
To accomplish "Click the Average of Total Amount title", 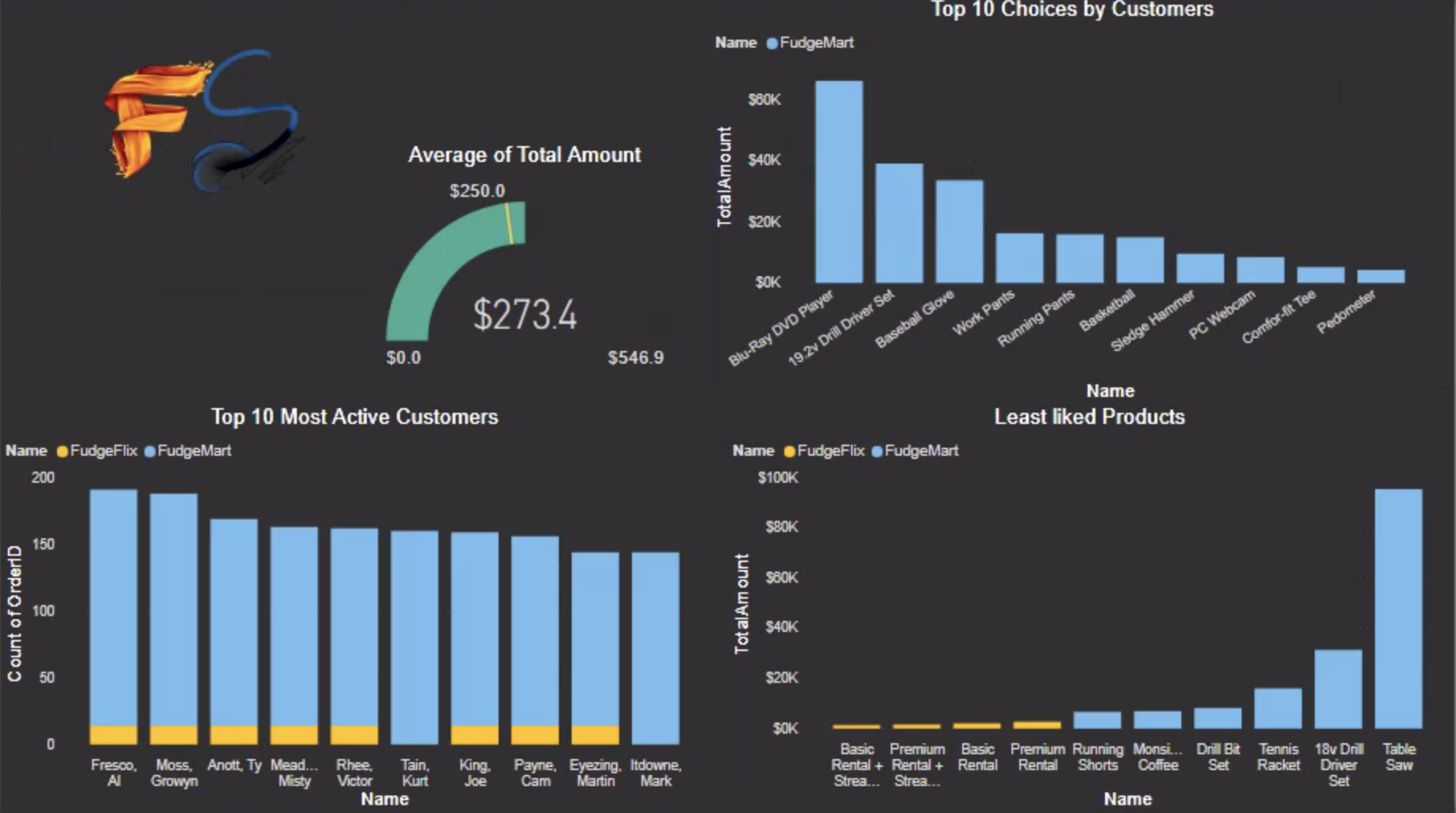I will click(524, 155).
